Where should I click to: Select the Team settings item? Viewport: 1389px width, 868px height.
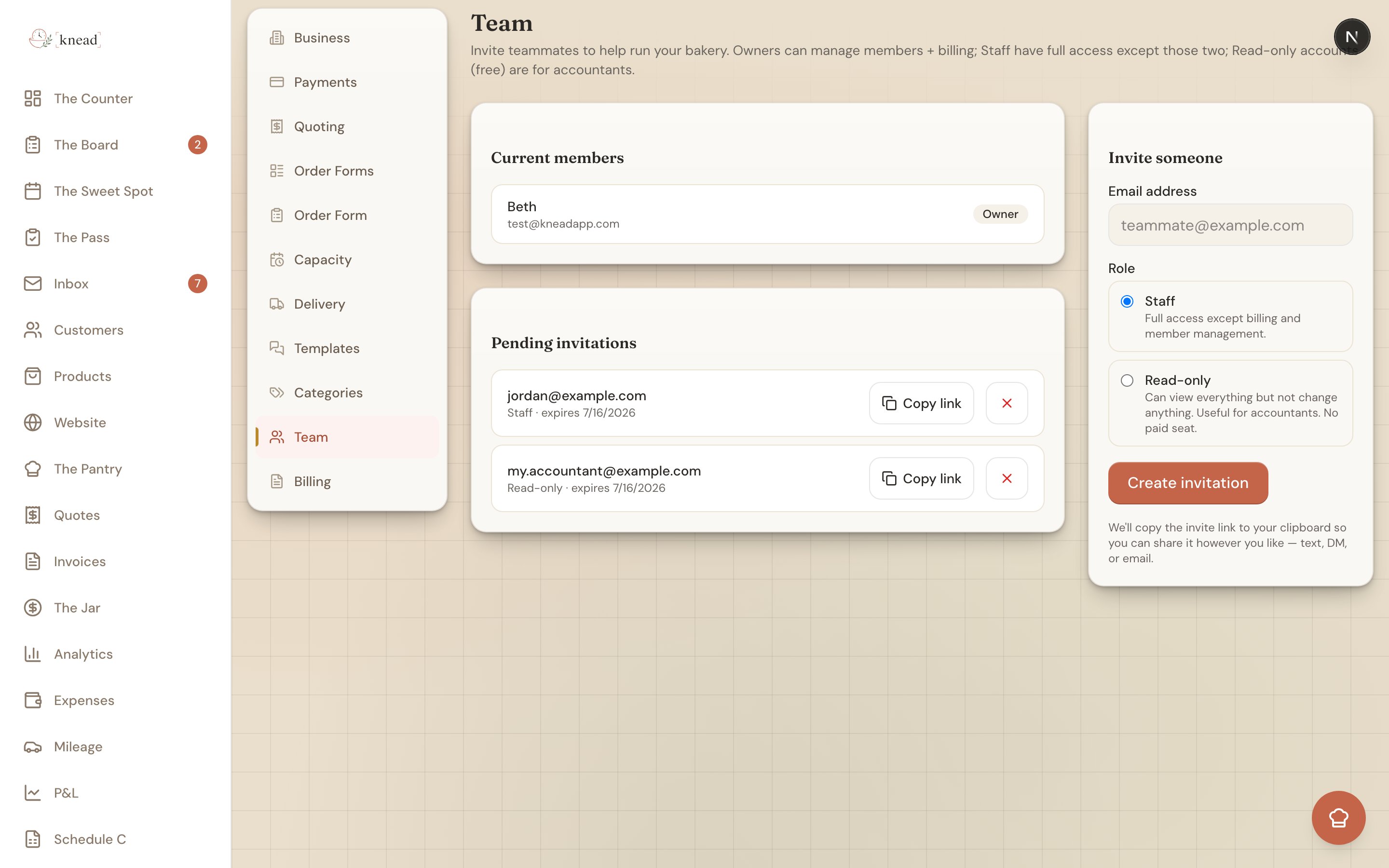tap(347, 437)
